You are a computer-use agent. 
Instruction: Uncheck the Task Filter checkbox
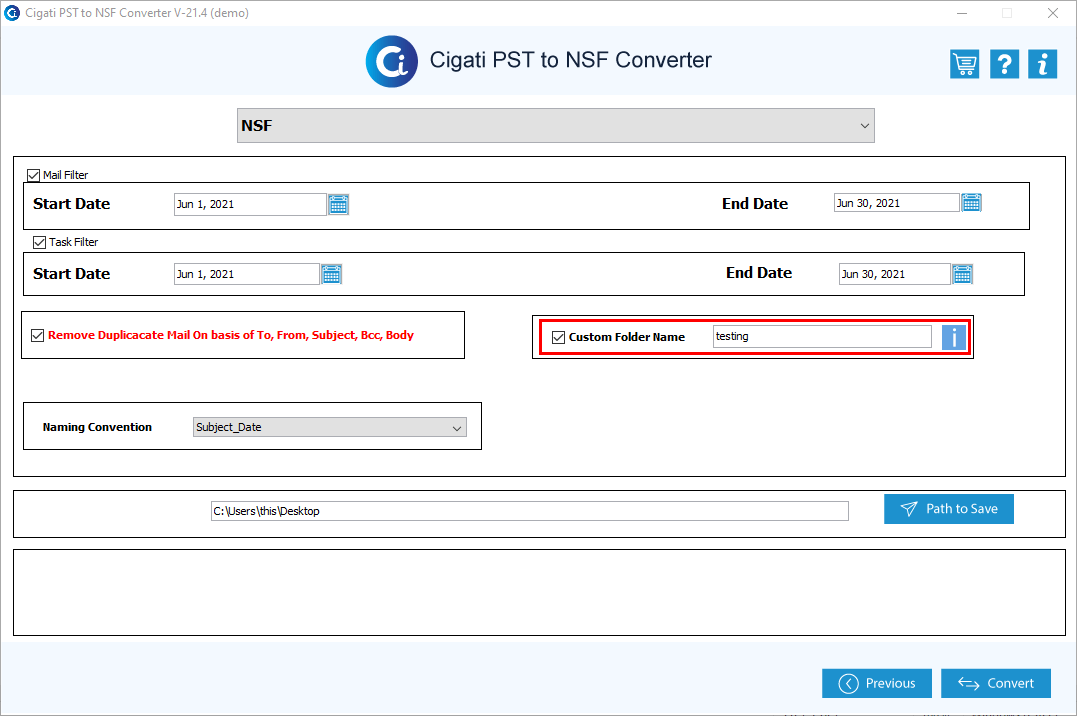pyautogui.click(x=39, y=242)
